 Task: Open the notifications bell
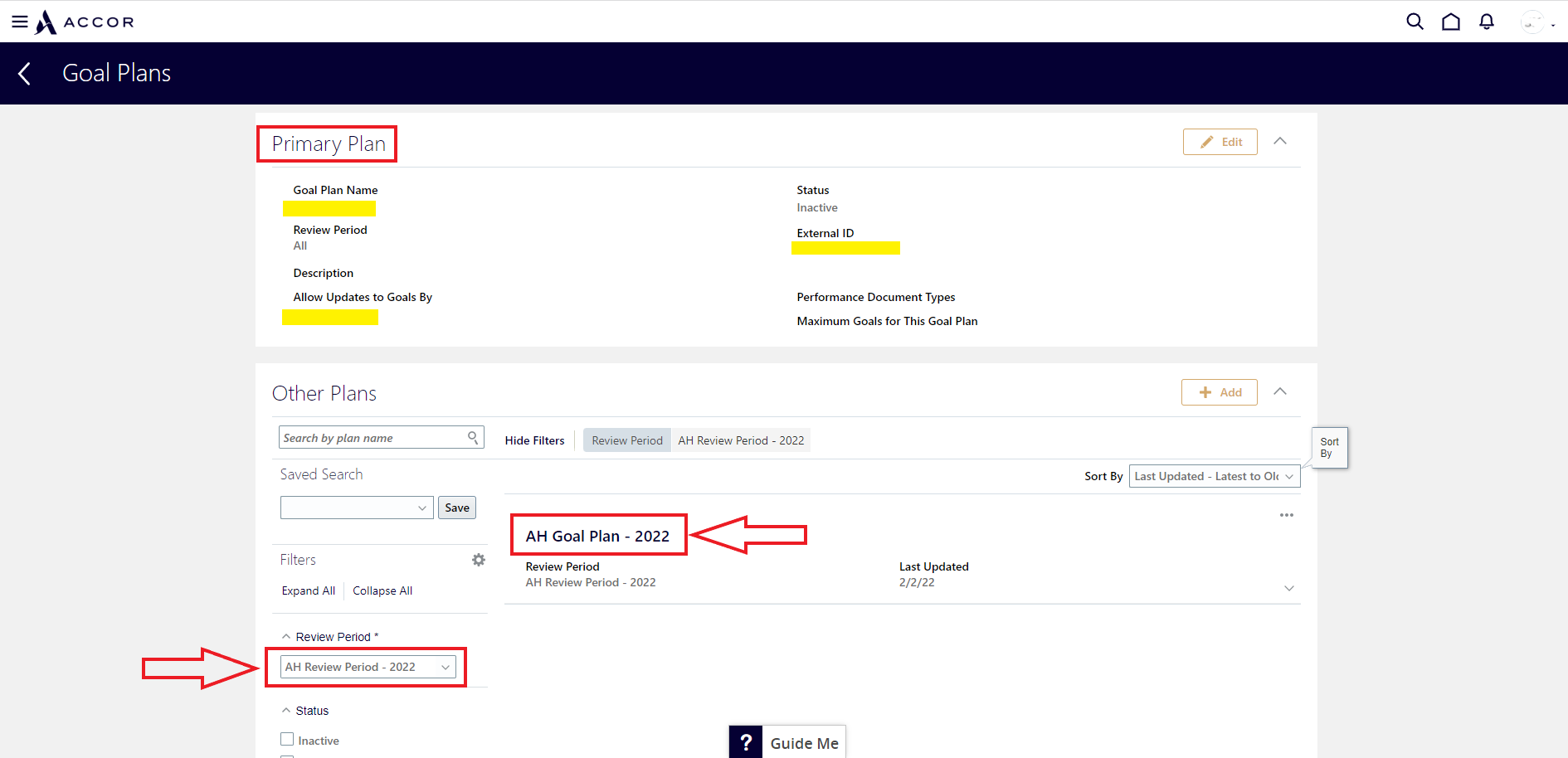(1487, 22)
